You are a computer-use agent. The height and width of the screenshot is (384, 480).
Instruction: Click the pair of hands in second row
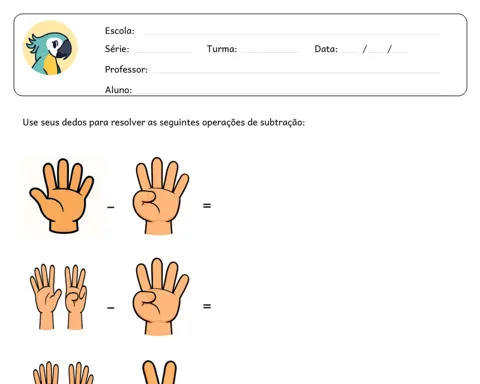pos(59,297)
